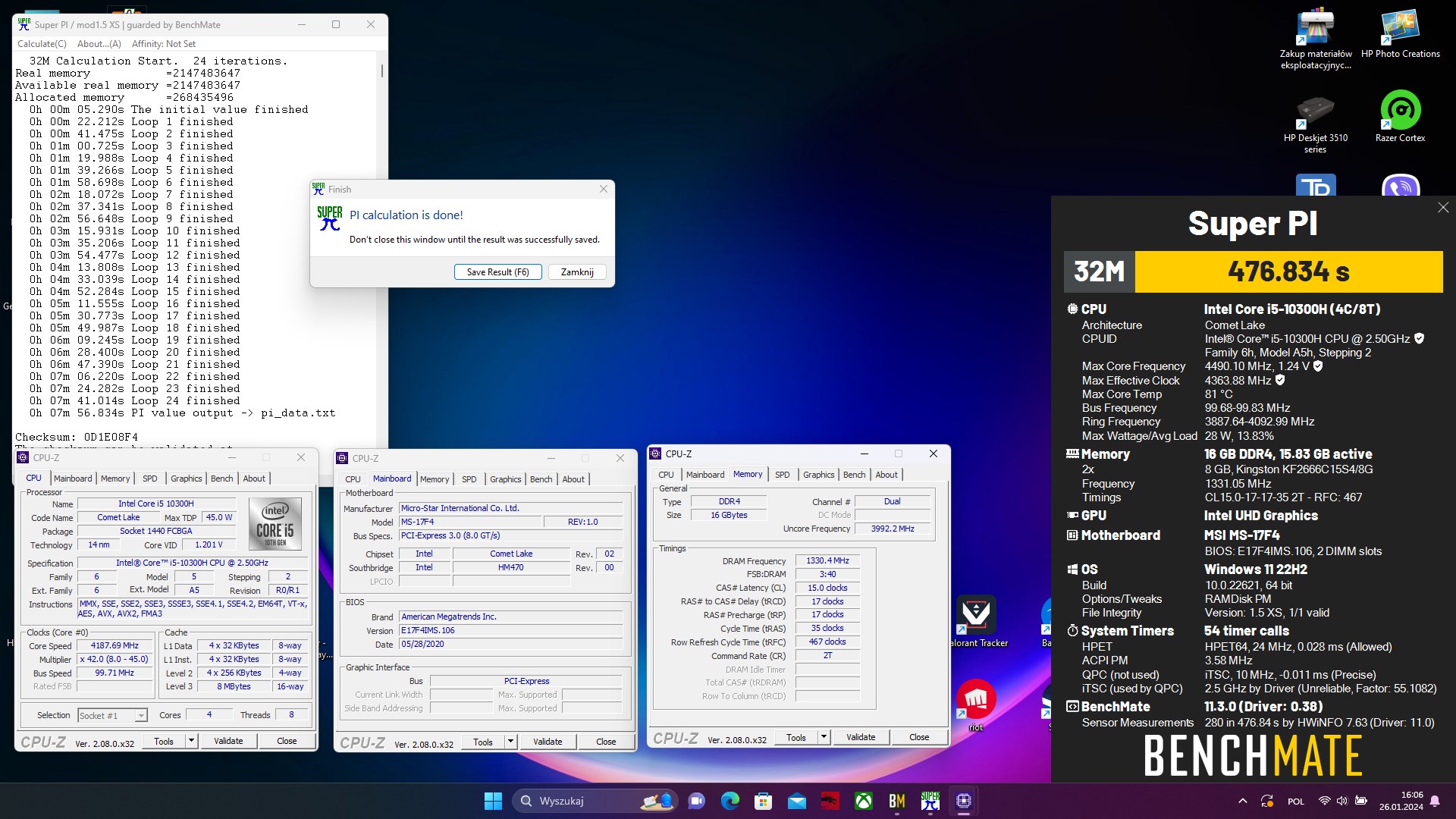1456x819 pixels.
Task: Open Valorant Tracker desktop shortcut
Action: [x=976, y=622]
